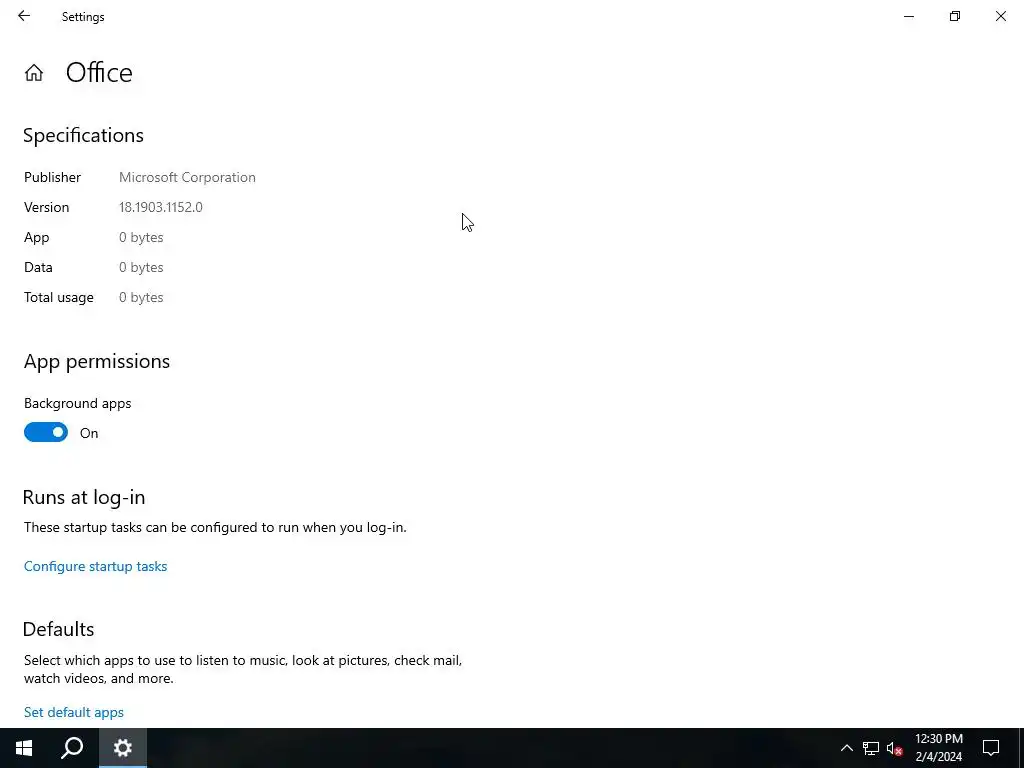Open the Settings Home icon

34,72
